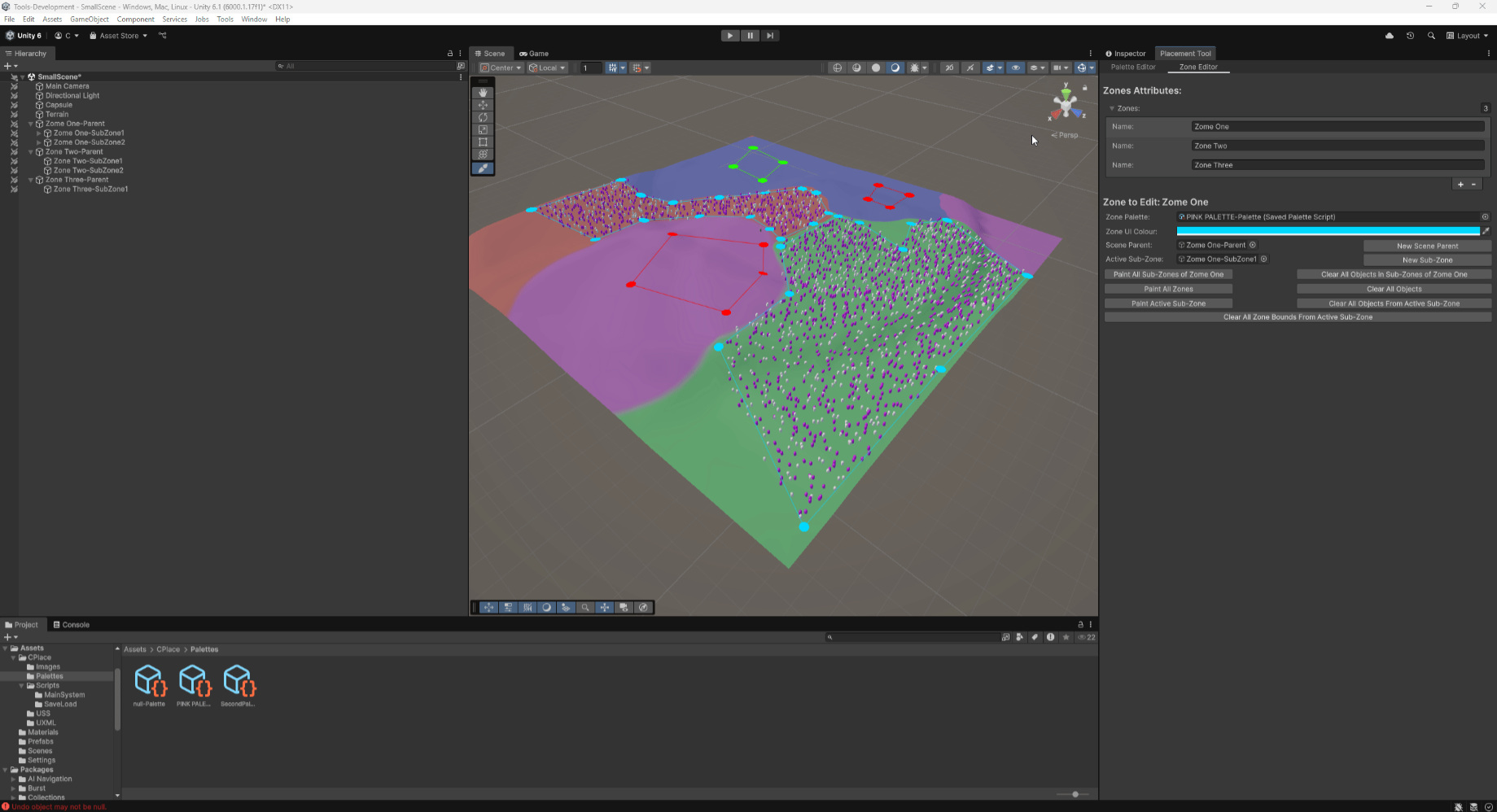Click the New Sub-Zone button
This screenshot has width=1497, height=812.
(x=1427, y=260)
